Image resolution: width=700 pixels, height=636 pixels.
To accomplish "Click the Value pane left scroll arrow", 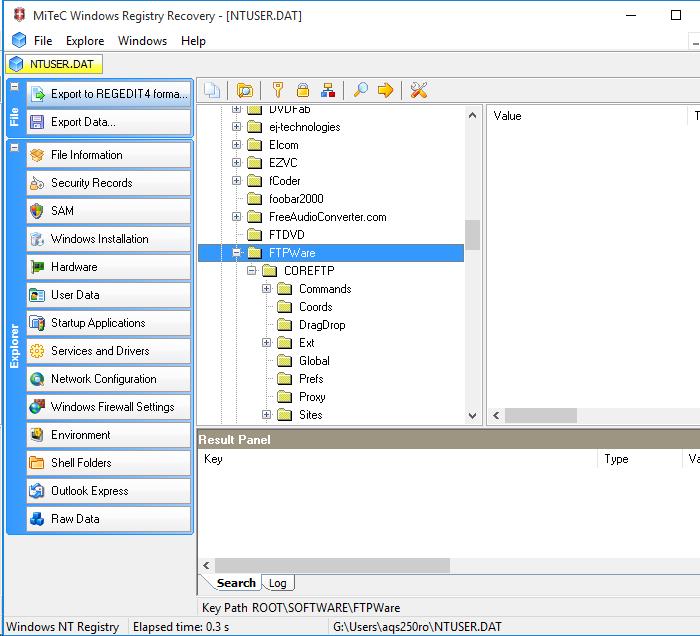I will coord(496,416).
